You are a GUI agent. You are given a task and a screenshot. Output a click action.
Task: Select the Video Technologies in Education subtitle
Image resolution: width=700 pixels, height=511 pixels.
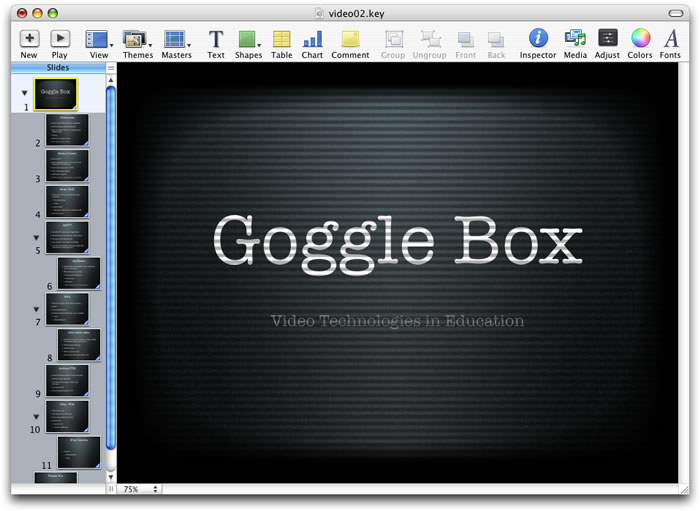(x=397, y=321)
